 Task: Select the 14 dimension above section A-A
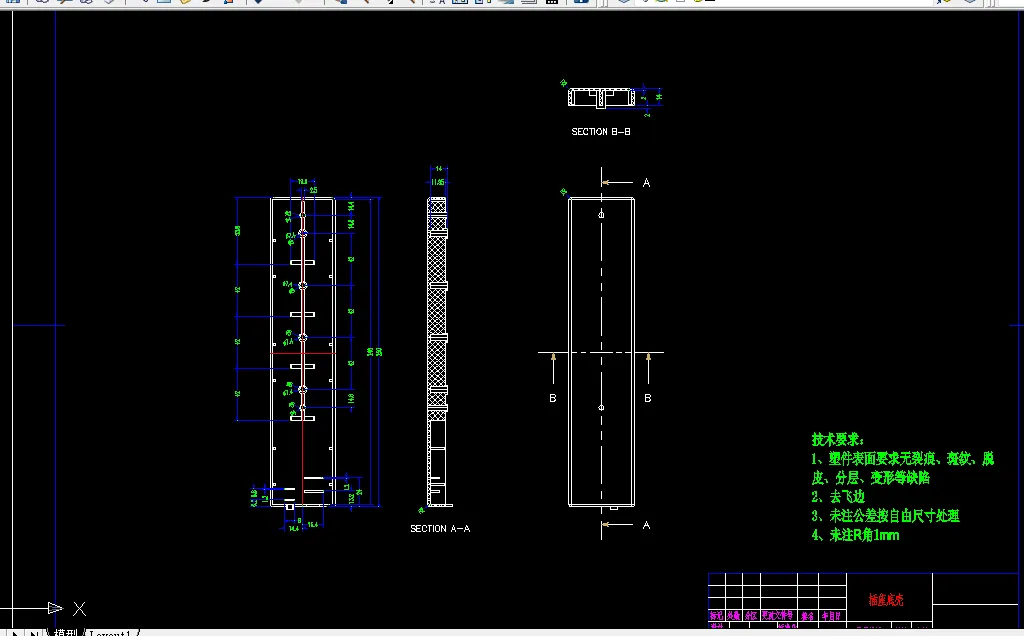tap(439, 169)
